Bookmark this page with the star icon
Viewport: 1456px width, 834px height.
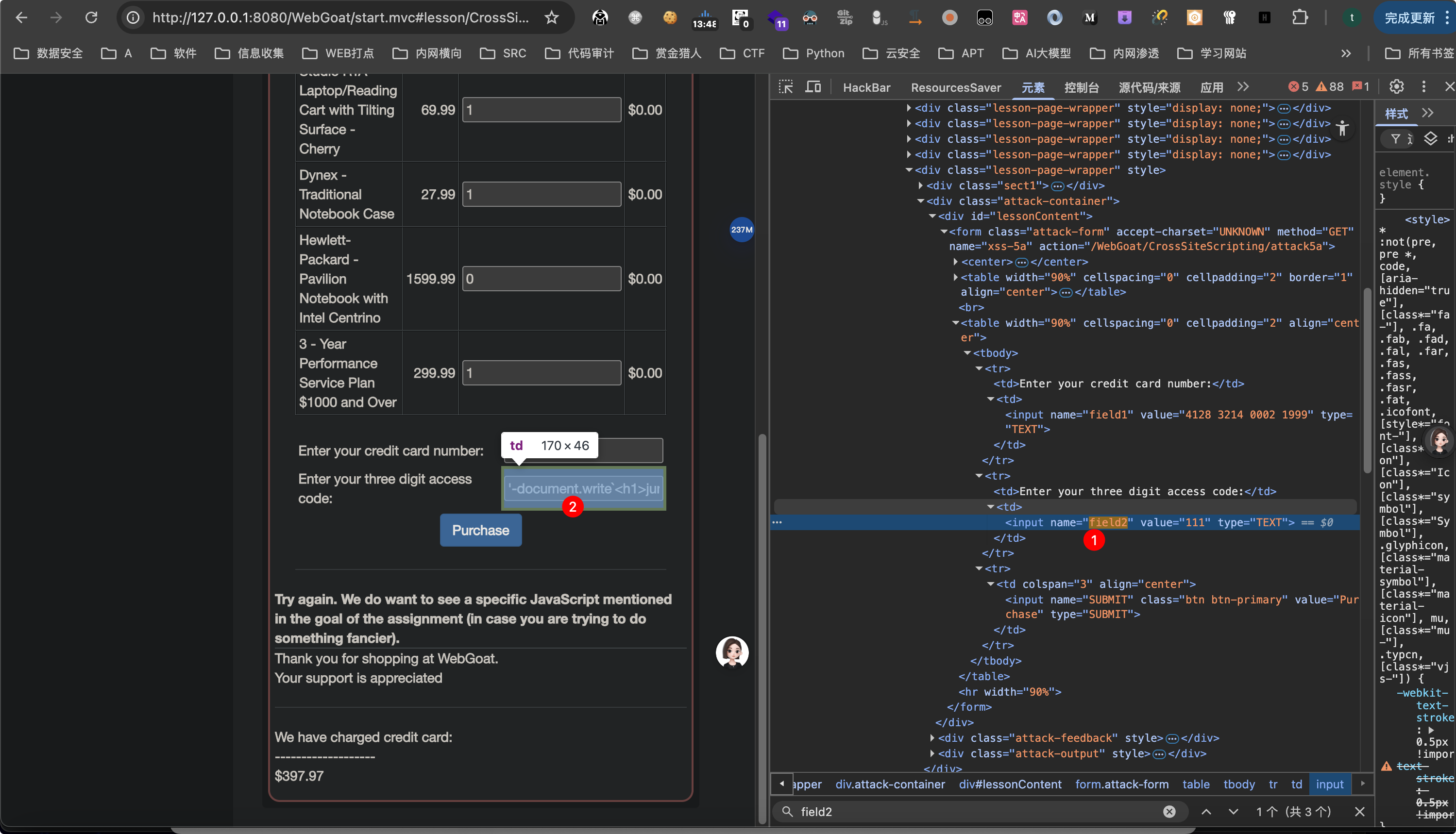(551, 18)
